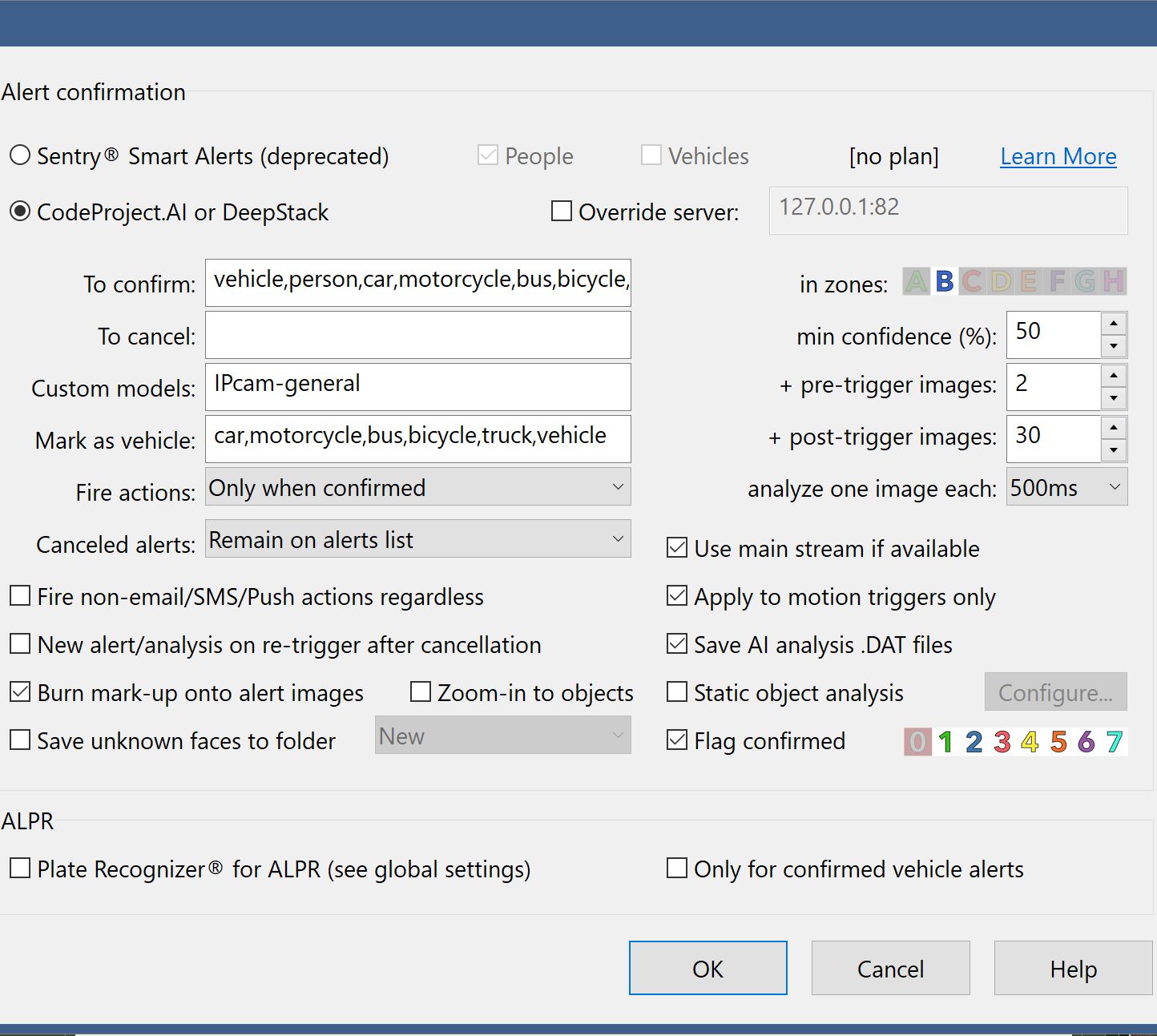Click the pre-trigger images value field
Image resolution: width=1157 pixels, height=1036 pixels.
point(1054,386)
